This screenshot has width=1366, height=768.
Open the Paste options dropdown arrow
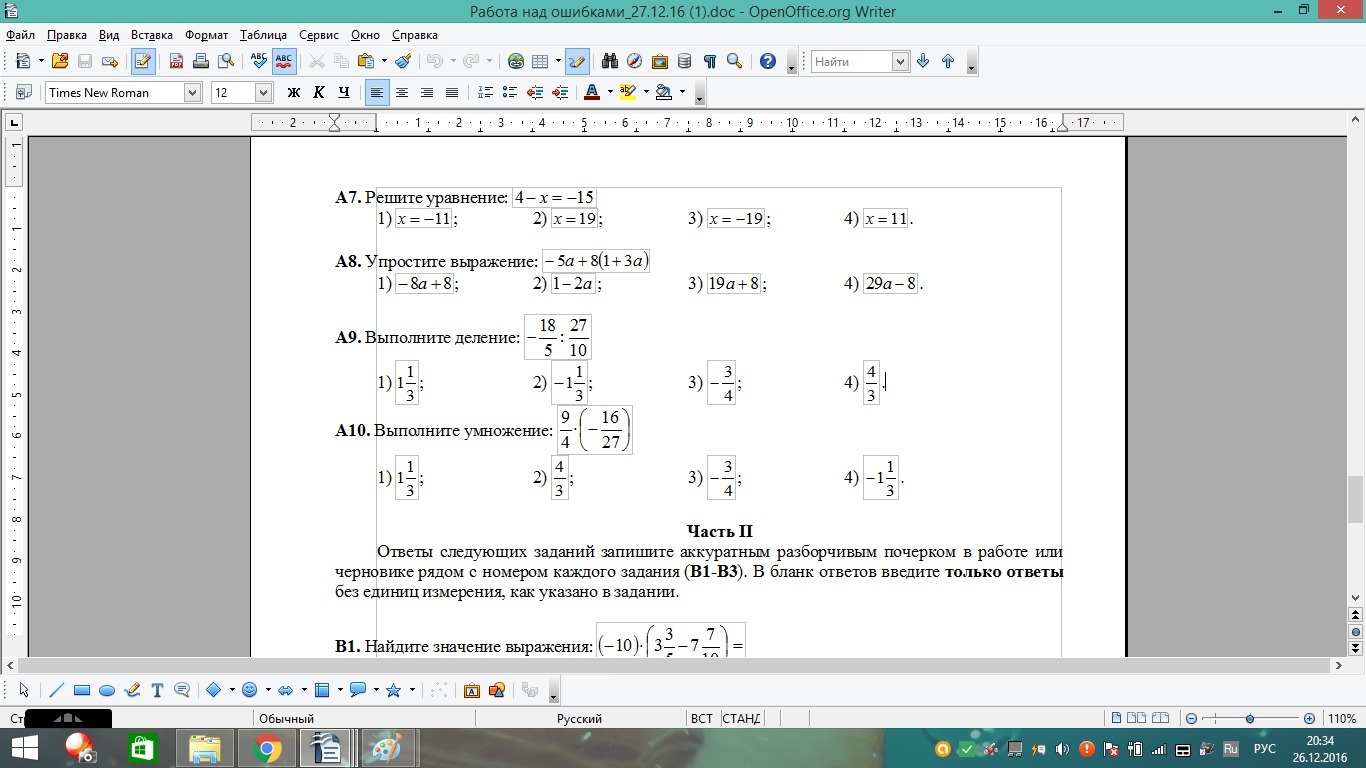383,61
